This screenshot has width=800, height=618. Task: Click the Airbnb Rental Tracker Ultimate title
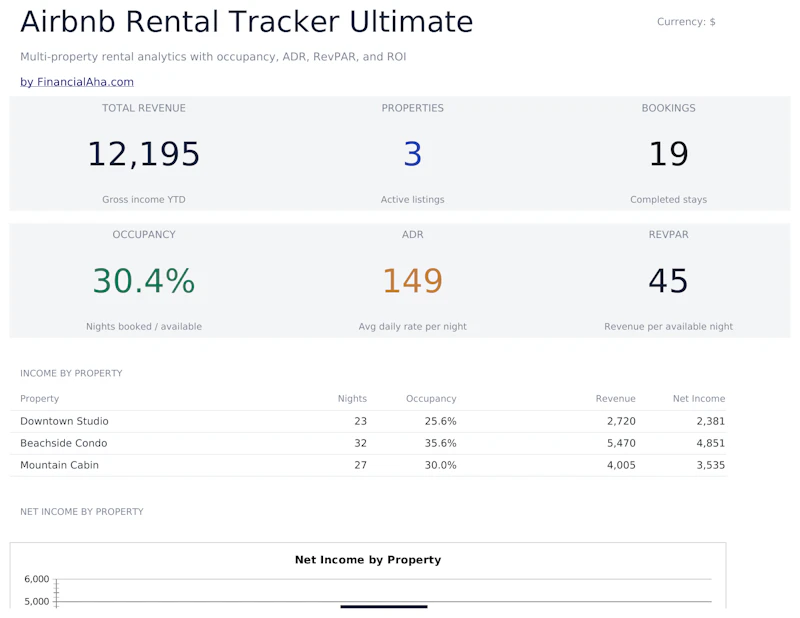[246, 22]
